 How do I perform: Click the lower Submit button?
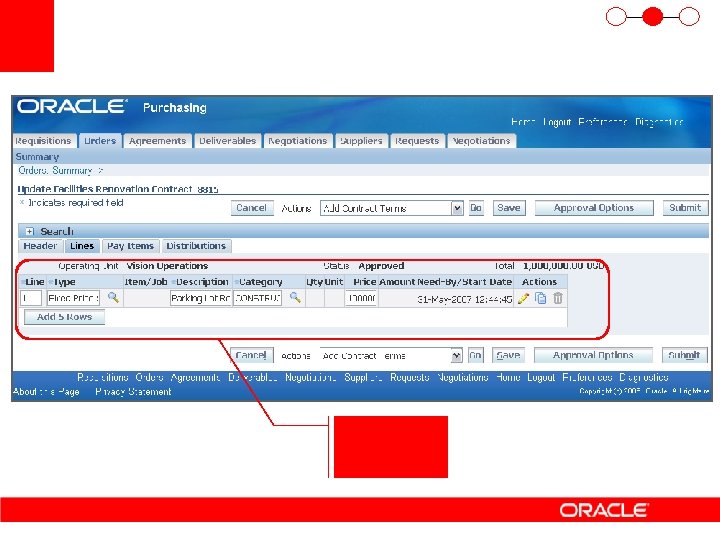[x=684, y=355]
